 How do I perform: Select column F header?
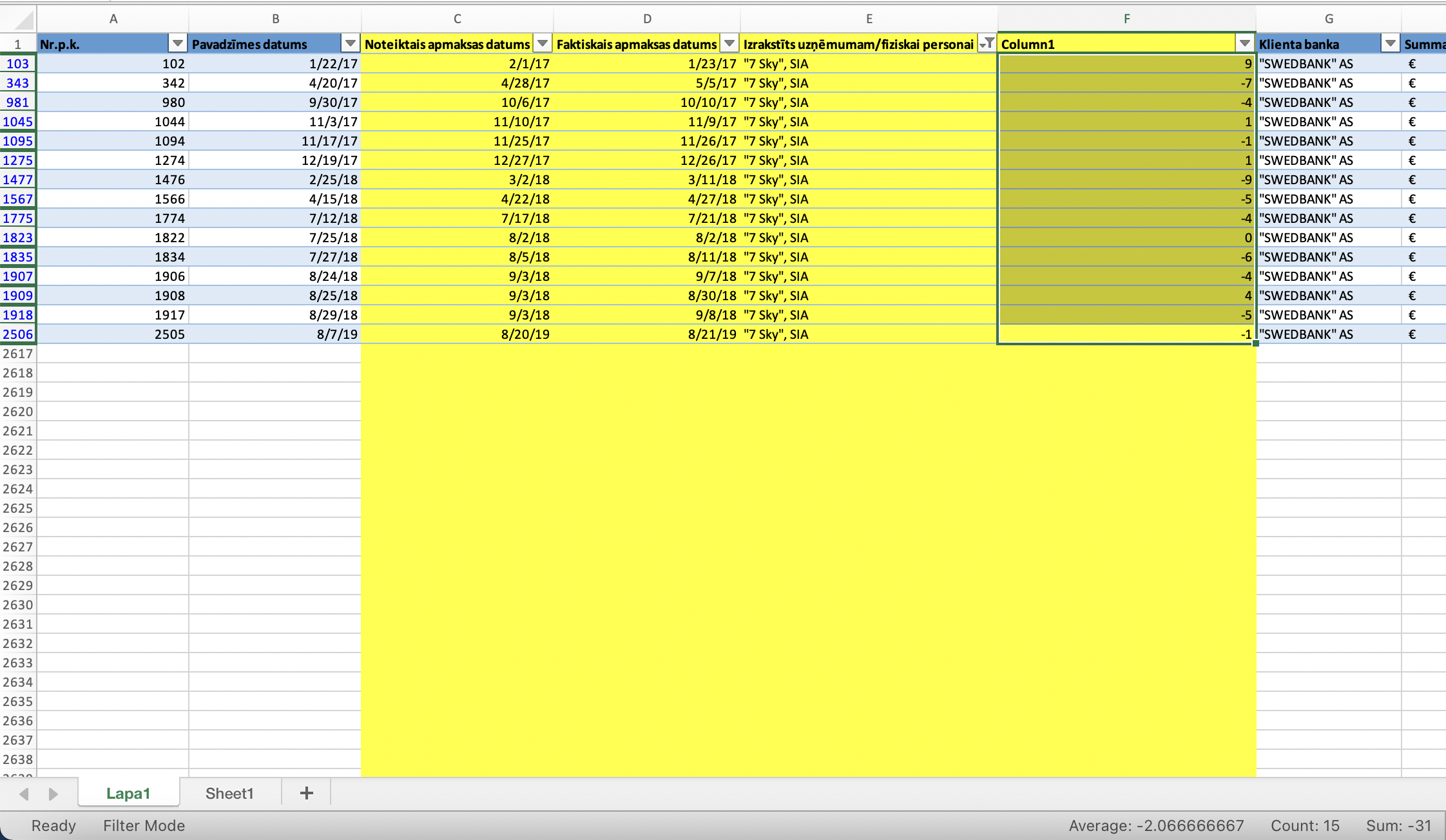1126,19
